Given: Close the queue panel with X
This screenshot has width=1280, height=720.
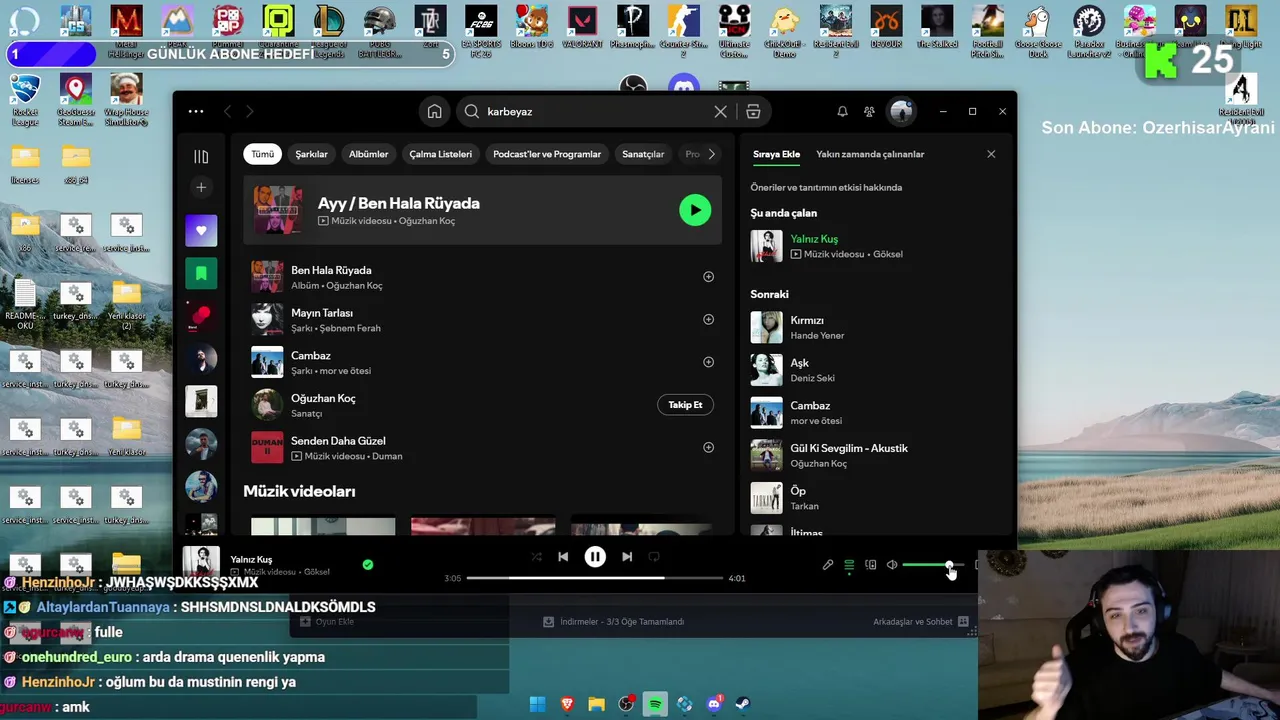Looking at the screenshot, I should click(x=991, y=154).
